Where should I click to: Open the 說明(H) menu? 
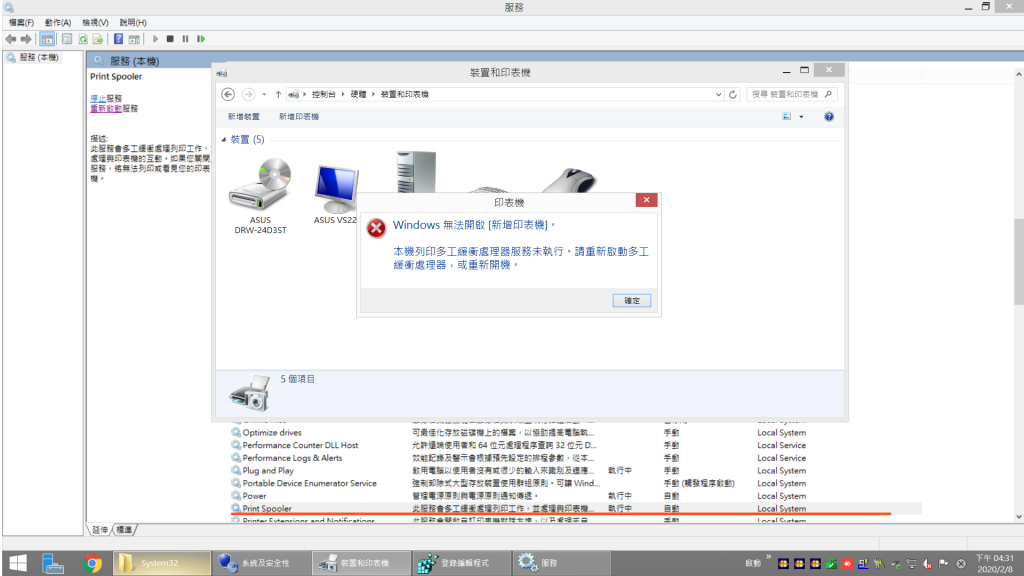pos(133,23)
